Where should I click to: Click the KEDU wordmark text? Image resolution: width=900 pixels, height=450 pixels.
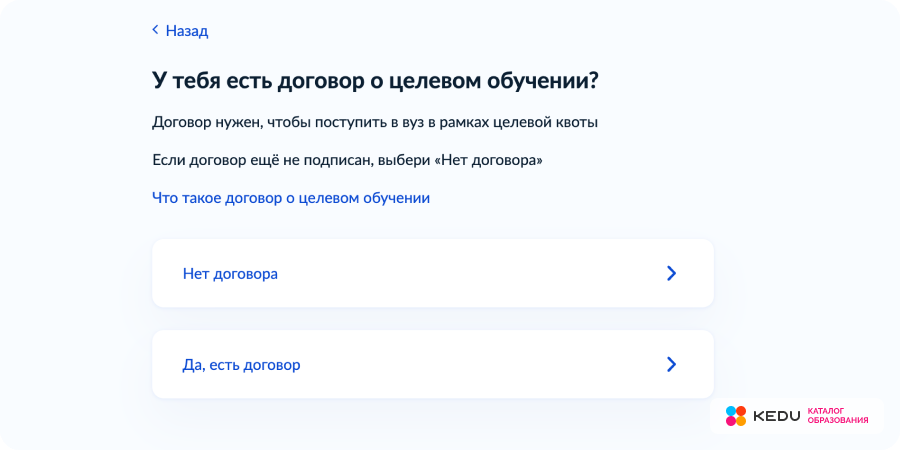pyautogui.click(x=776, y=416)
